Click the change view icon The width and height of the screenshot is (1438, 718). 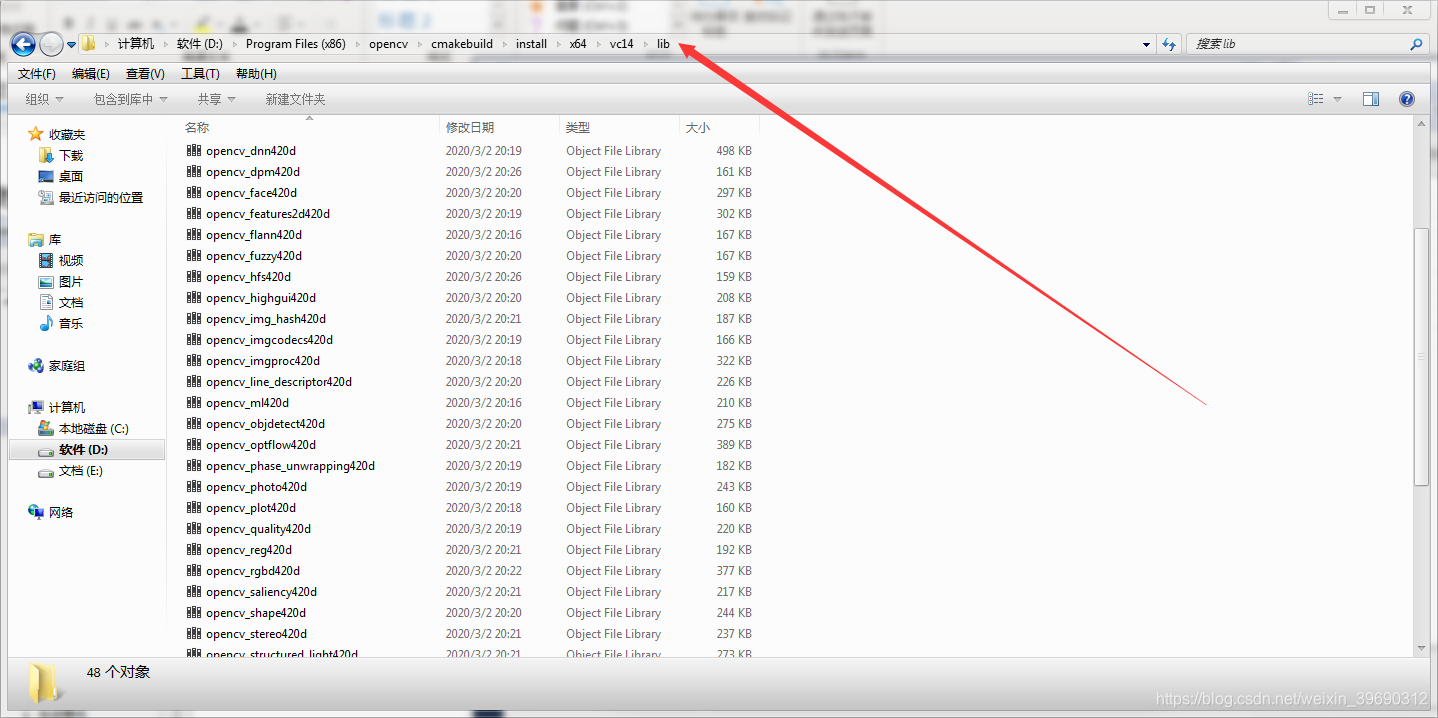[x=1316, y=99]
